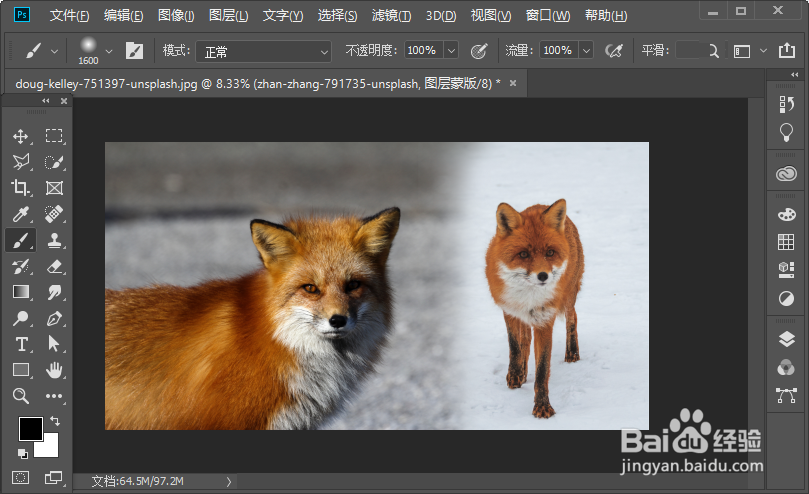
Task: Open the 窗口(W) menu
Action: 548,15
